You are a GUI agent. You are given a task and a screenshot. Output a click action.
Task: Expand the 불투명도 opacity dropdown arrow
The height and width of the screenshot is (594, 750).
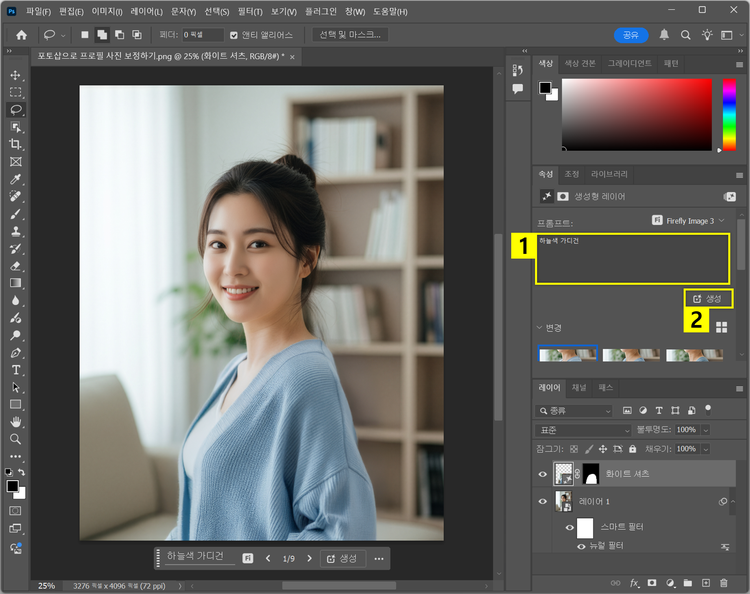[705, 429]
